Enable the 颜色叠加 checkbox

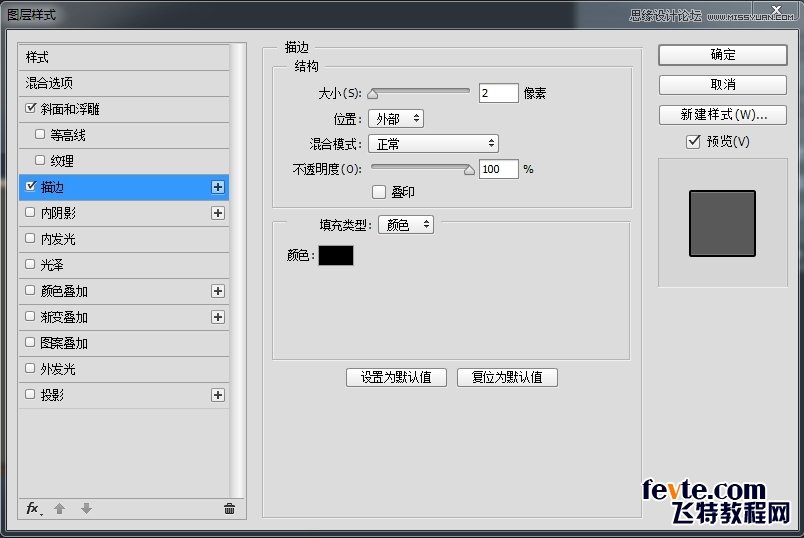[x=30, y=290]
